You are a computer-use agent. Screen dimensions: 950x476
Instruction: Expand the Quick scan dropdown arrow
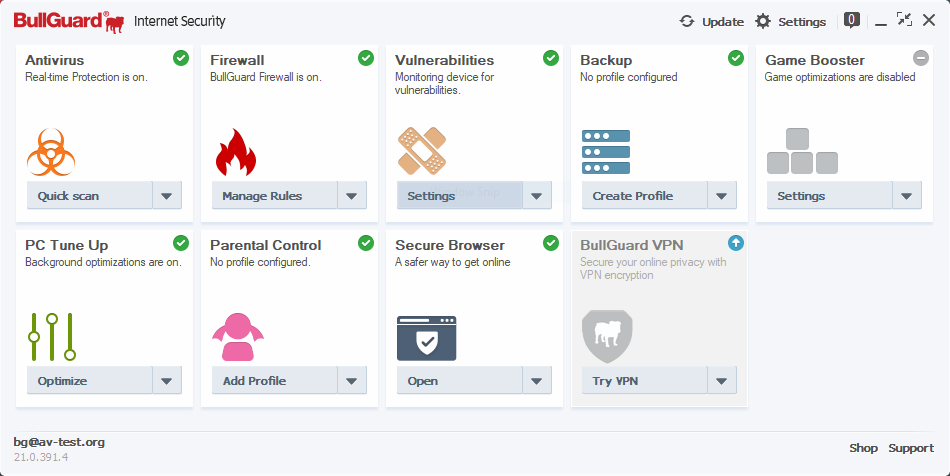tap(167, 196)
